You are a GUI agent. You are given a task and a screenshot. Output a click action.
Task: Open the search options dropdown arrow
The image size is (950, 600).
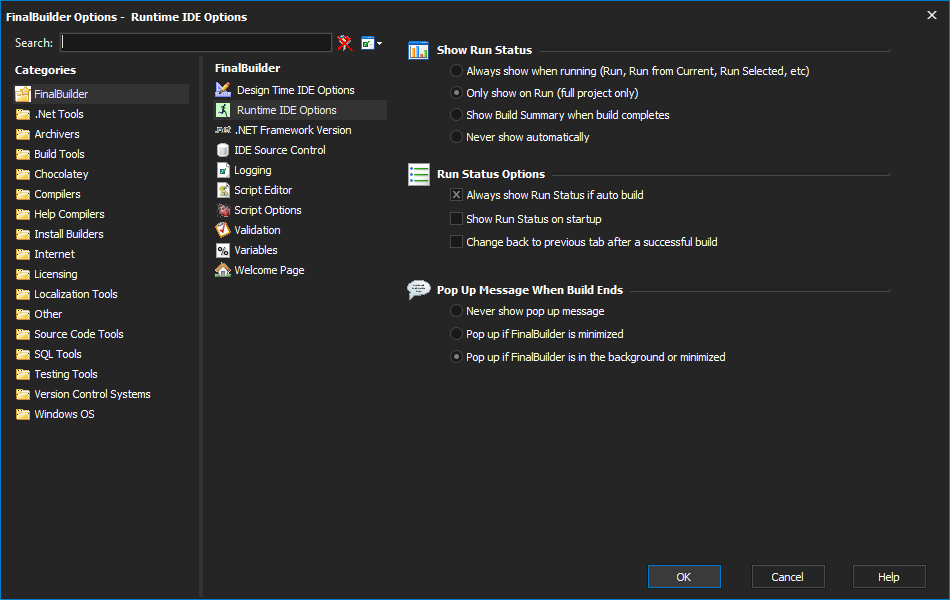[x=379, y=43]
